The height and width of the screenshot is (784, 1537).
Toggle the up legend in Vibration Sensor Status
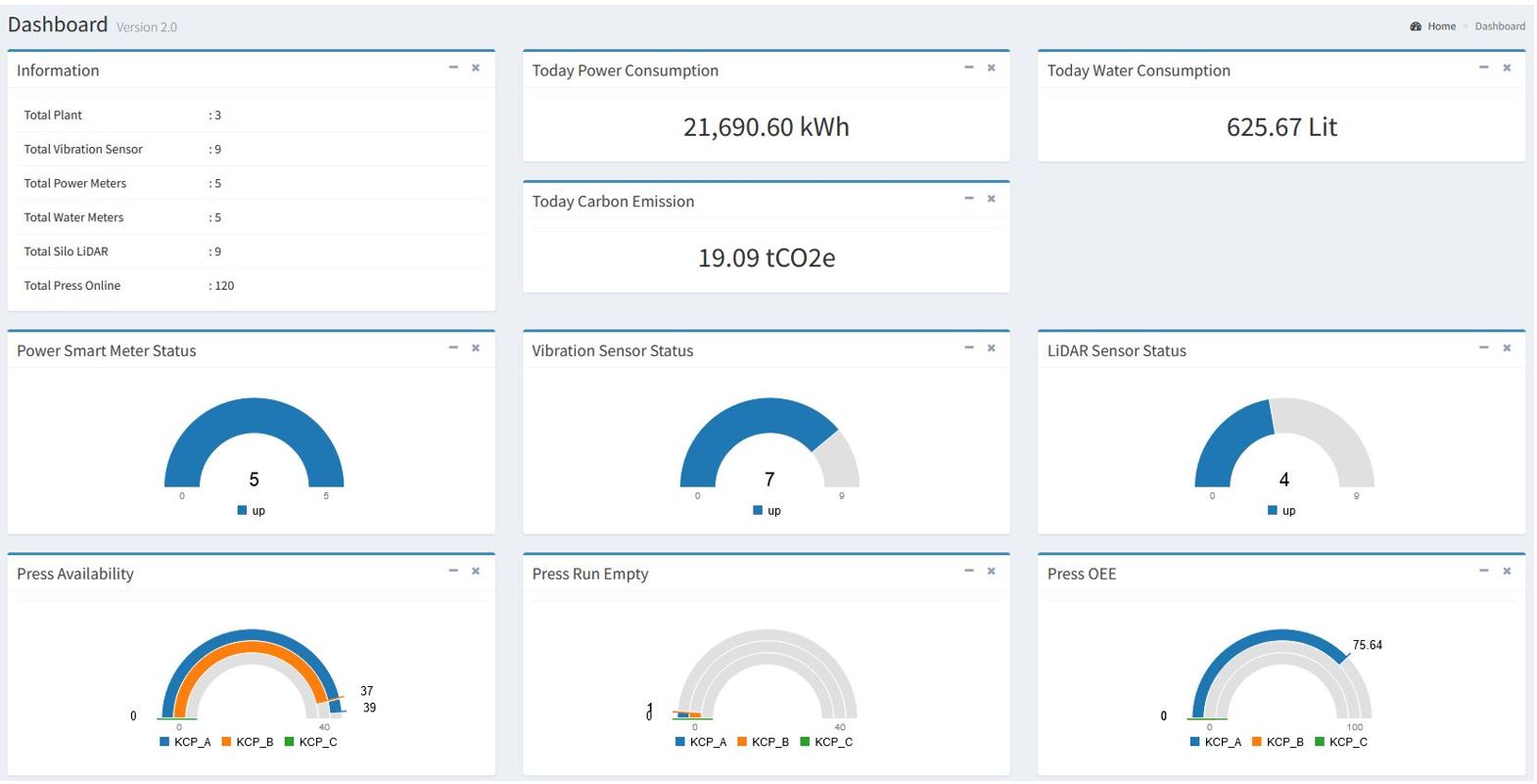click(768, 511)
